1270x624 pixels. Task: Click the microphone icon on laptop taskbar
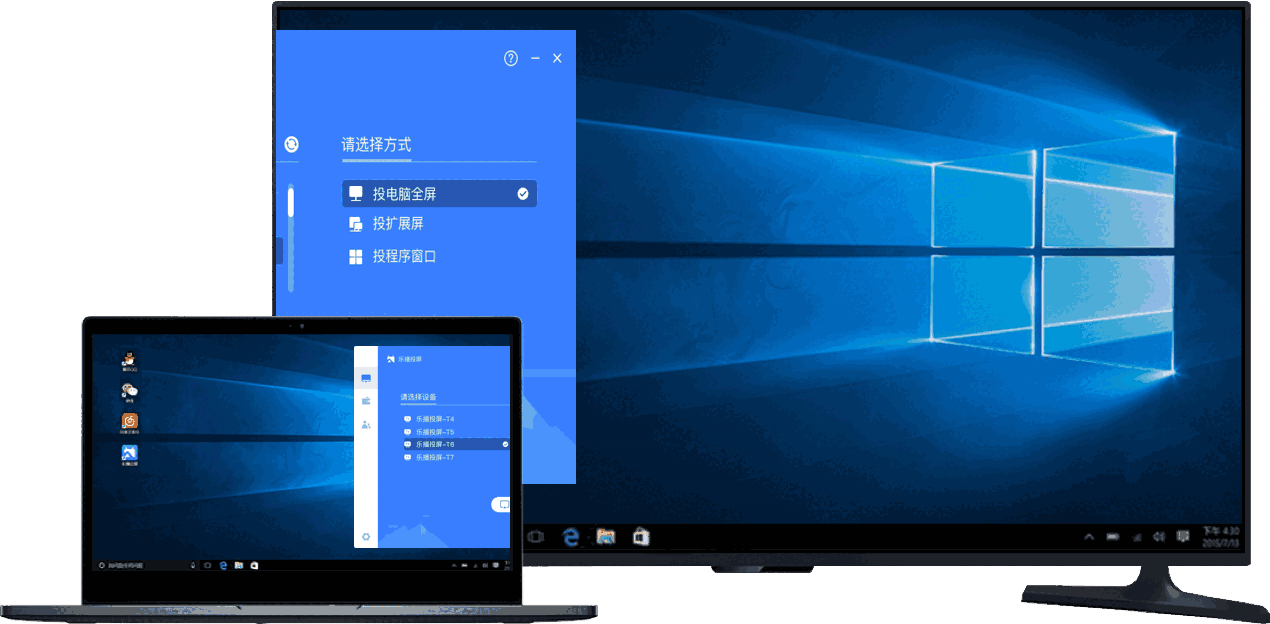click(193, 565)
